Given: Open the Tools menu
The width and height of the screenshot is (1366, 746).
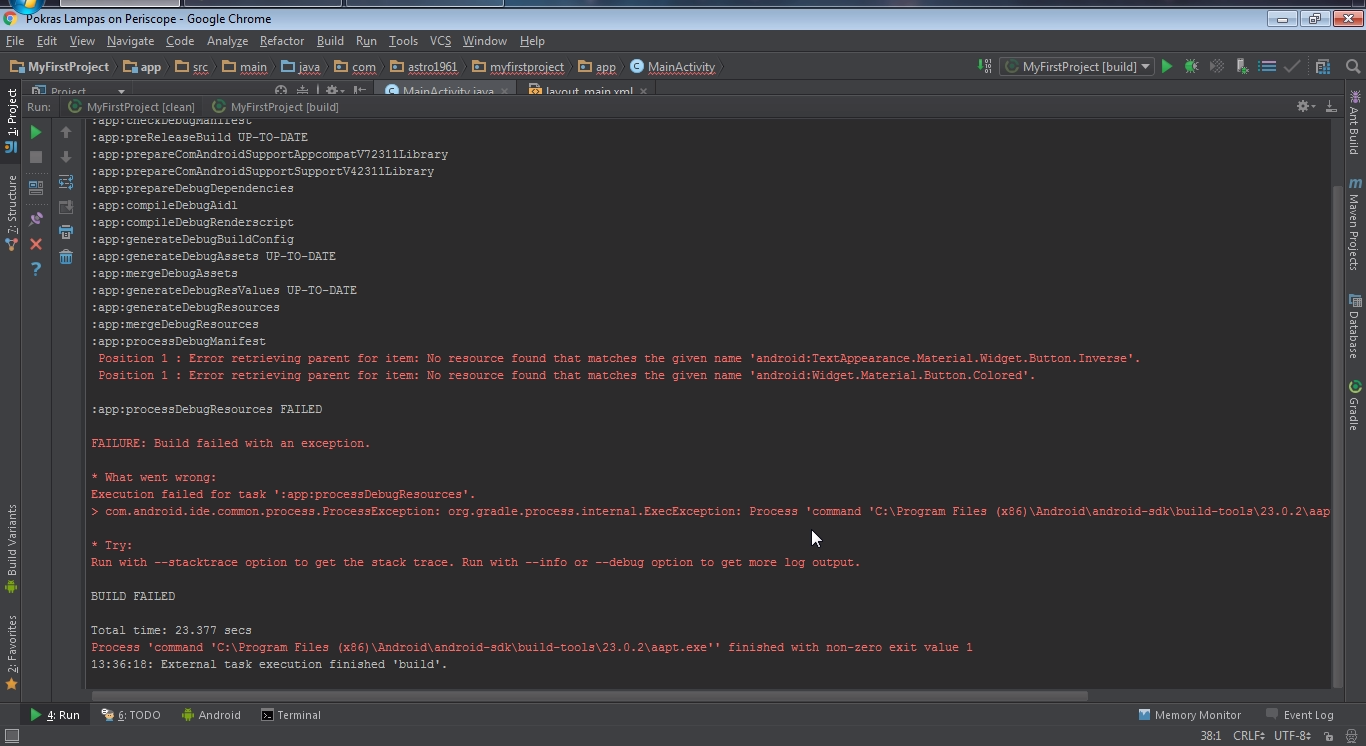Looking at the screenshot, I should (403, 41).
